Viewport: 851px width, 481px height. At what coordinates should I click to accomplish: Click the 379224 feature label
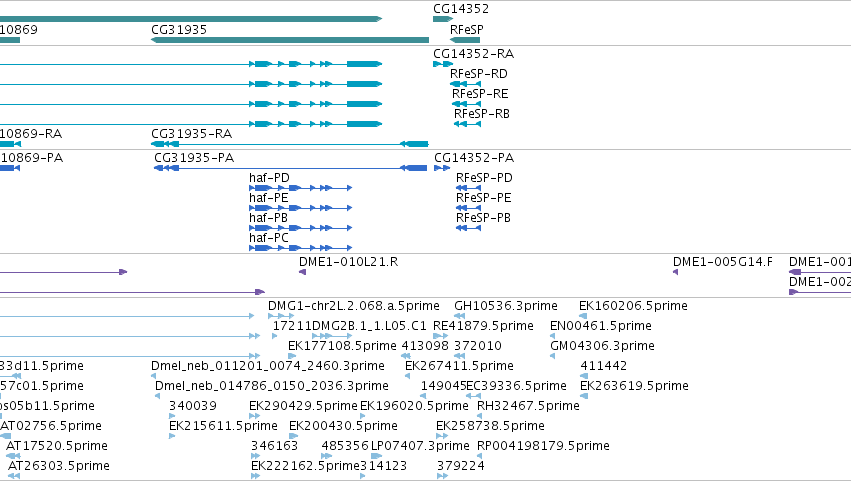461,467
